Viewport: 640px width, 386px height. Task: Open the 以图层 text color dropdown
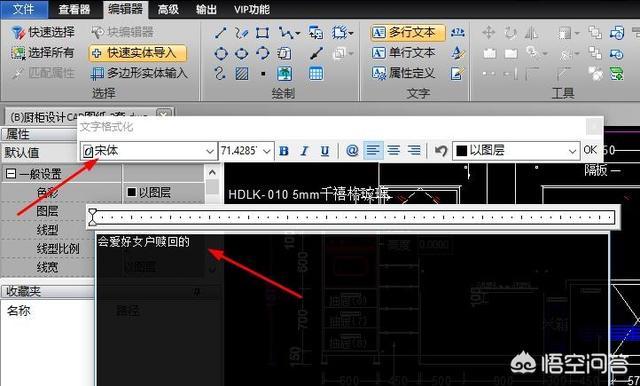tap(516, 151)
